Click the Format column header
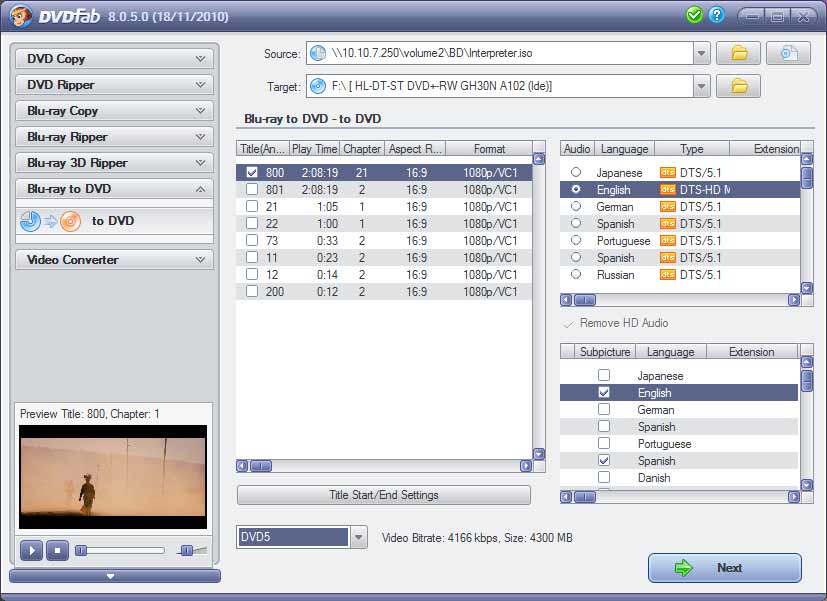Viewport: 827px width, 601px height. [489, 149]
